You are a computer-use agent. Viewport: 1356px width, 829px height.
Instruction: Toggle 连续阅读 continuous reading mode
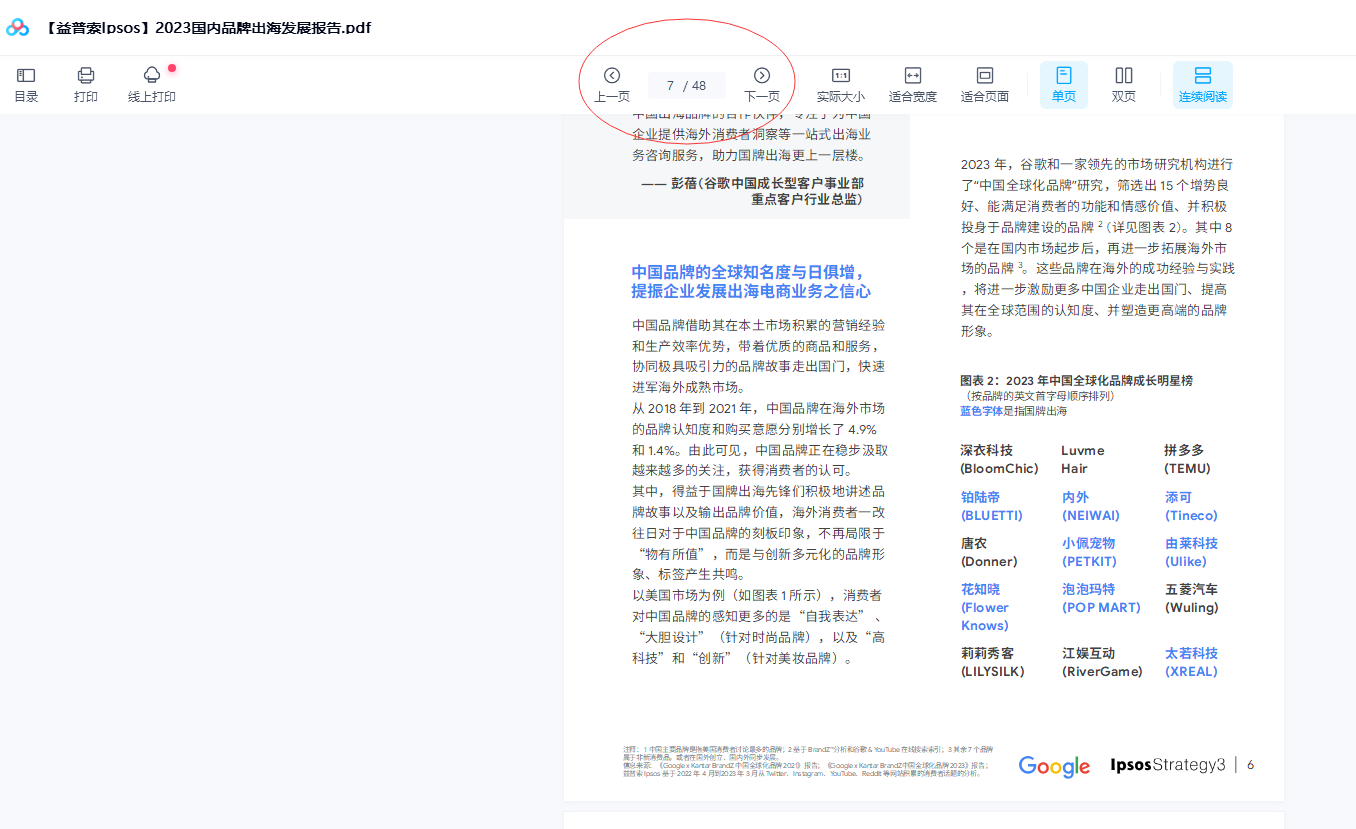1203,84
